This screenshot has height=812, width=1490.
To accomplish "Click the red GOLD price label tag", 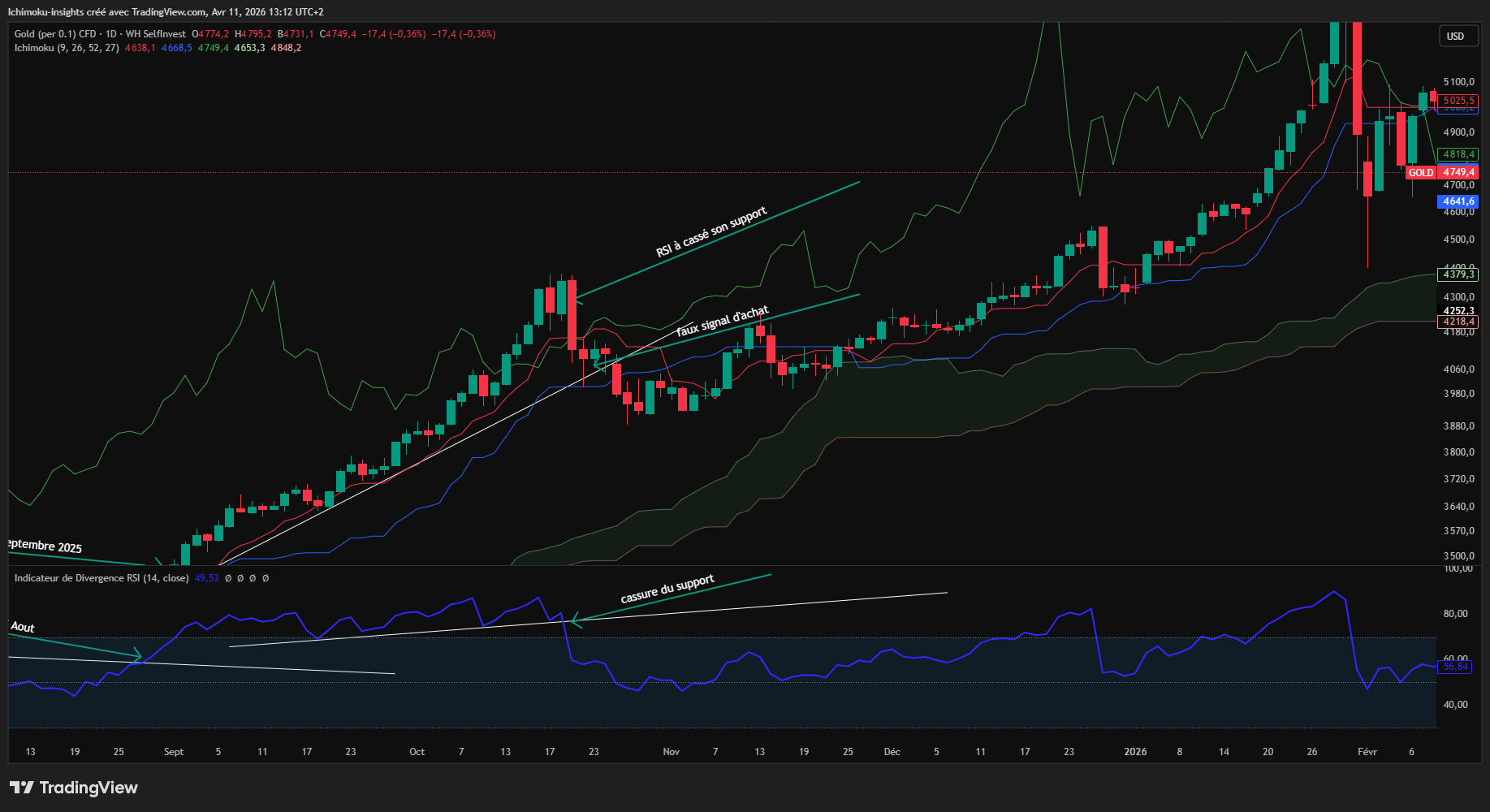I will [x=1420, y=172].
